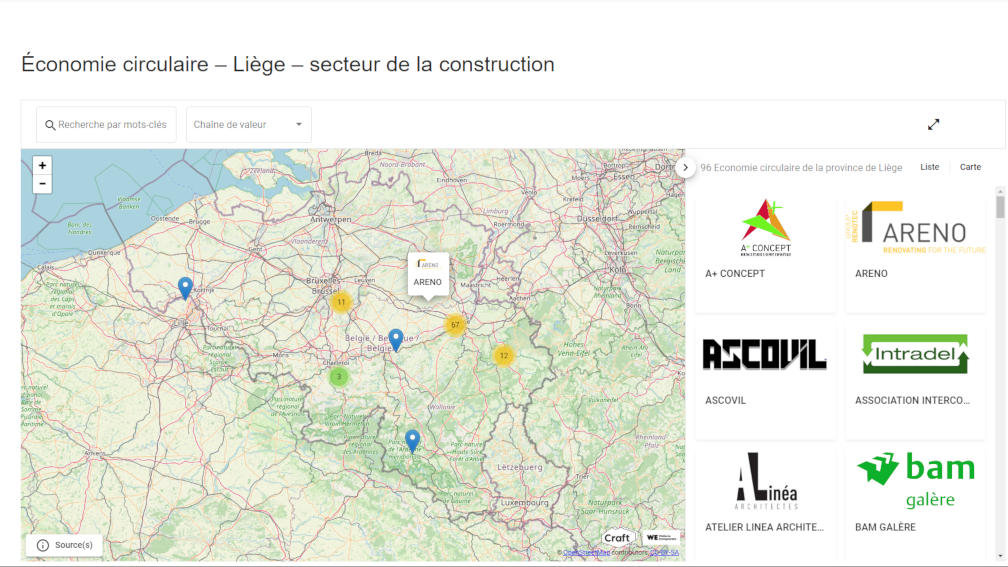
Task: Collapse the results panel with chevron arrow
Action: click(x=685, y=168)
